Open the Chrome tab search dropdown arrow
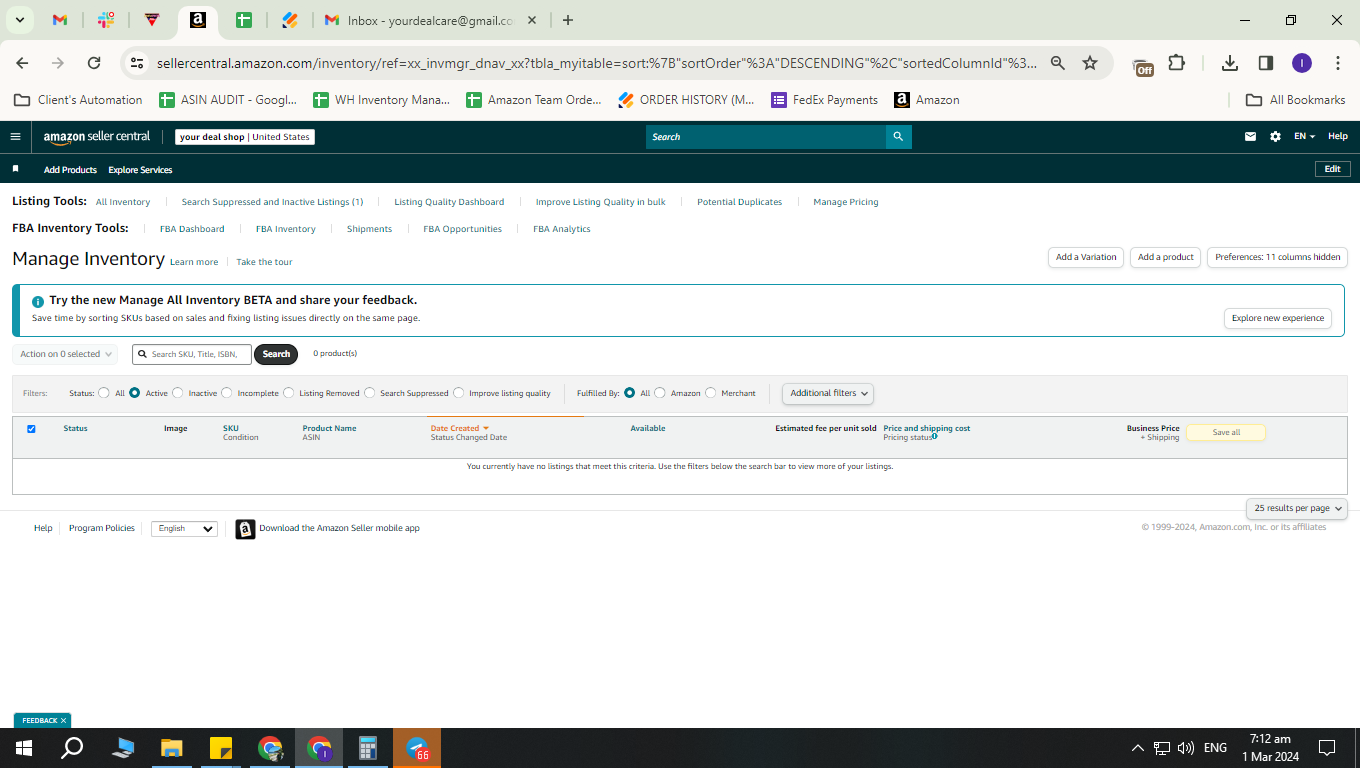 click(x=19, y=20)
